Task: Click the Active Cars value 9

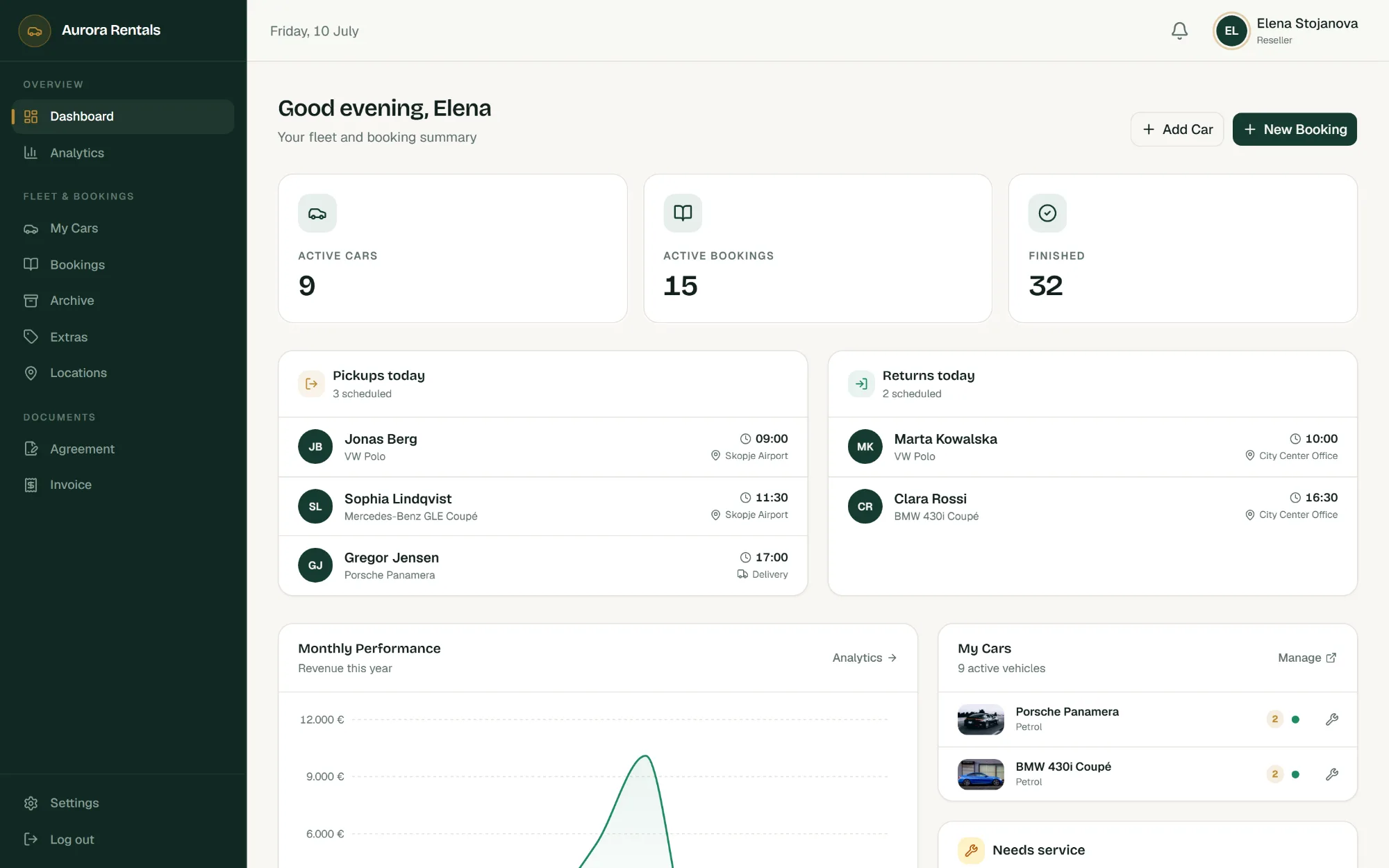Action: pyautogui.click(x=307, y=286)
